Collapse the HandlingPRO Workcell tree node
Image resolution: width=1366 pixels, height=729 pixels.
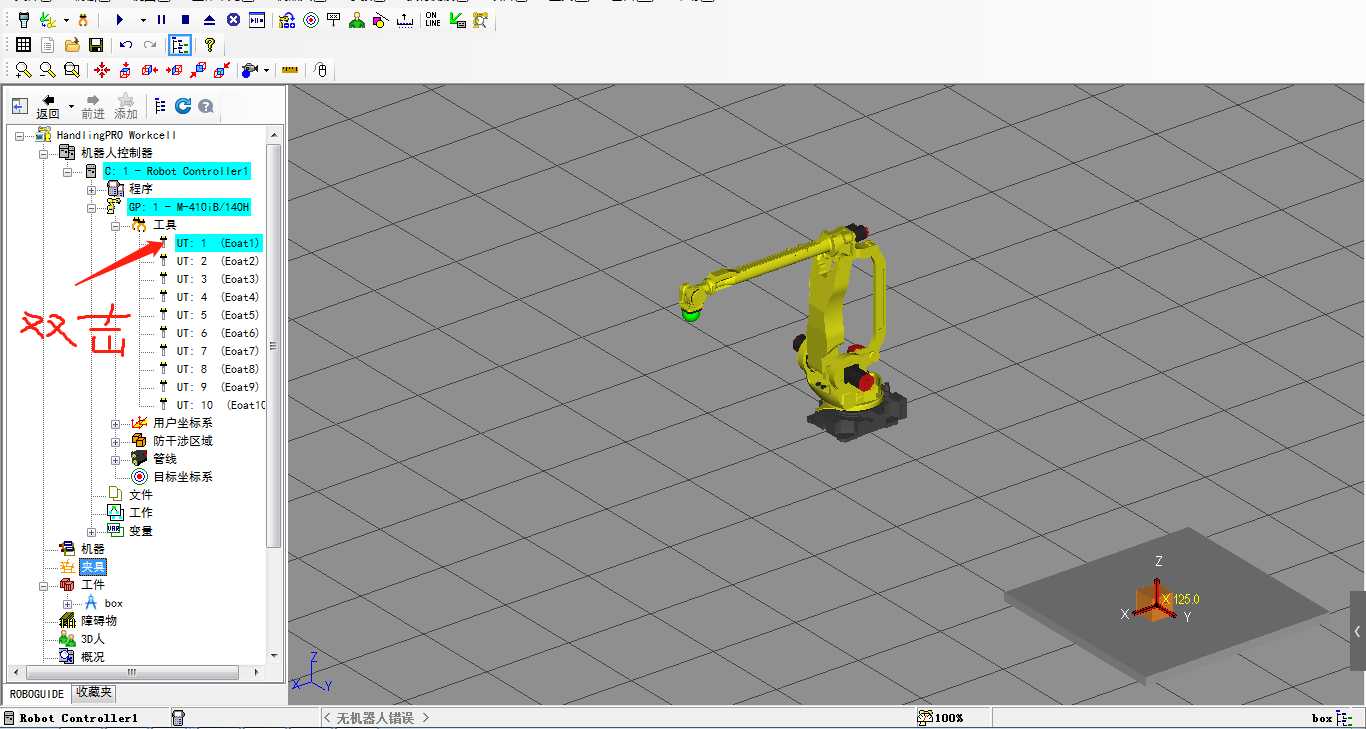click(19, 135)
